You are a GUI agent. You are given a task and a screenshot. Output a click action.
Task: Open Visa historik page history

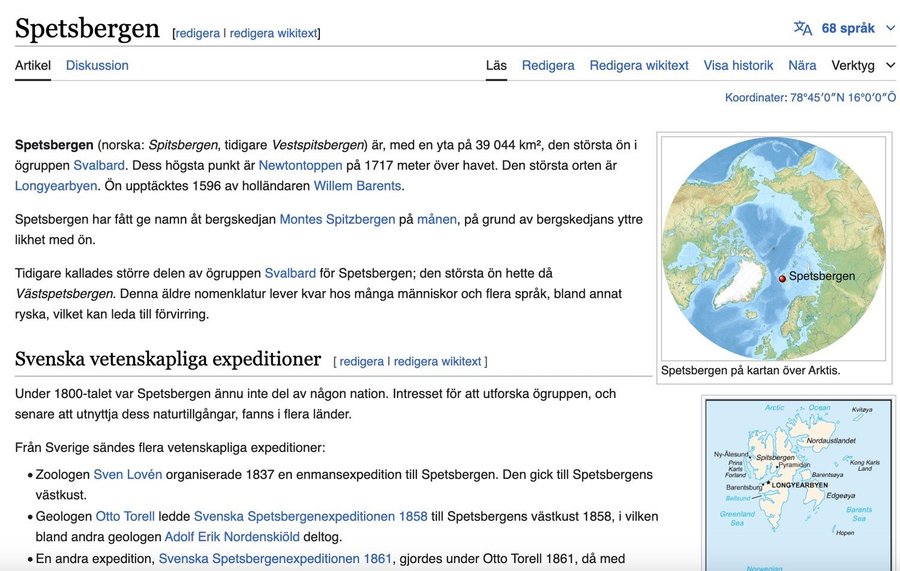pyautogui.click(x=738, y=65)
